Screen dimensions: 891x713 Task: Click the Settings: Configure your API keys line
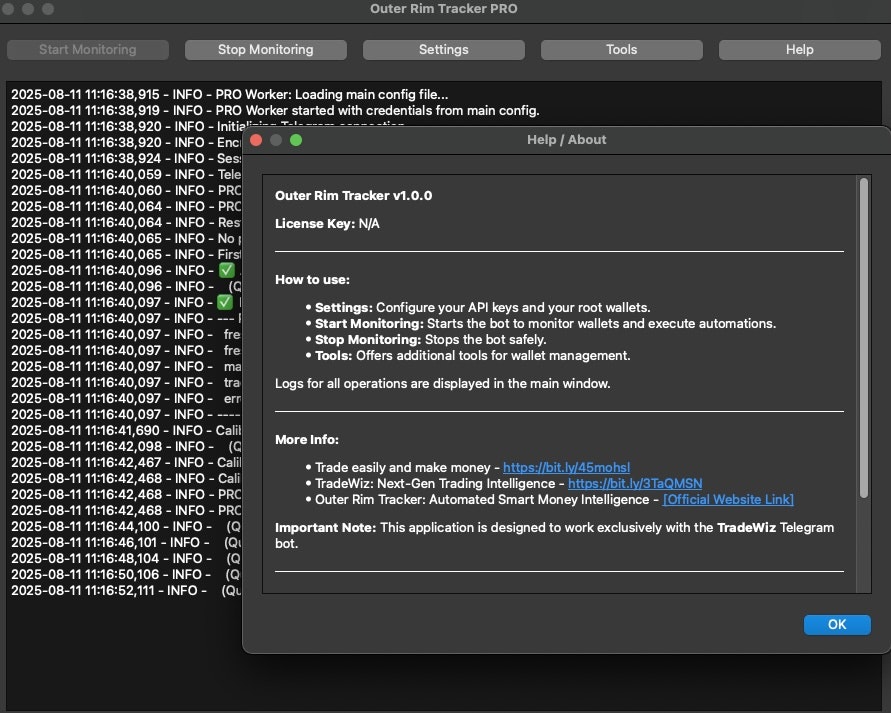pyautogui.click(x=482, y=307)
